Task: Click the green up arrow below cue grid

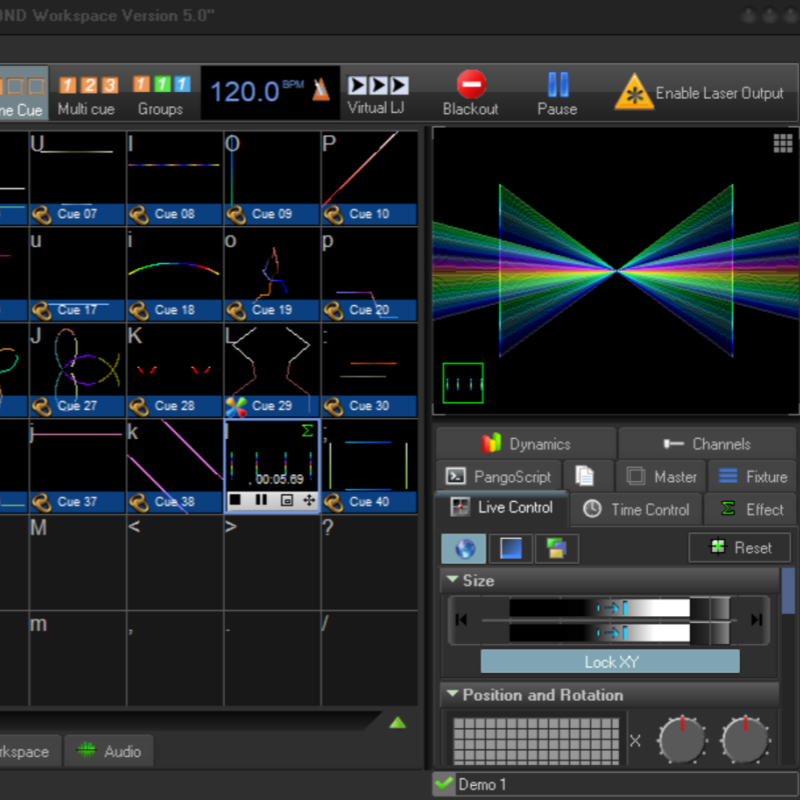Action: pos(397,722)
